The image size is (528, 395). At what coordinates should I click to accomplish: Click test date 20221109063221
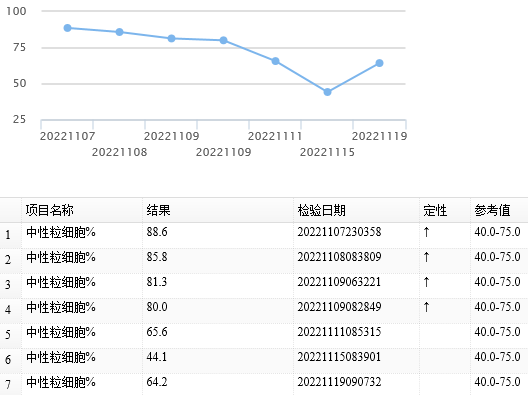339,282
